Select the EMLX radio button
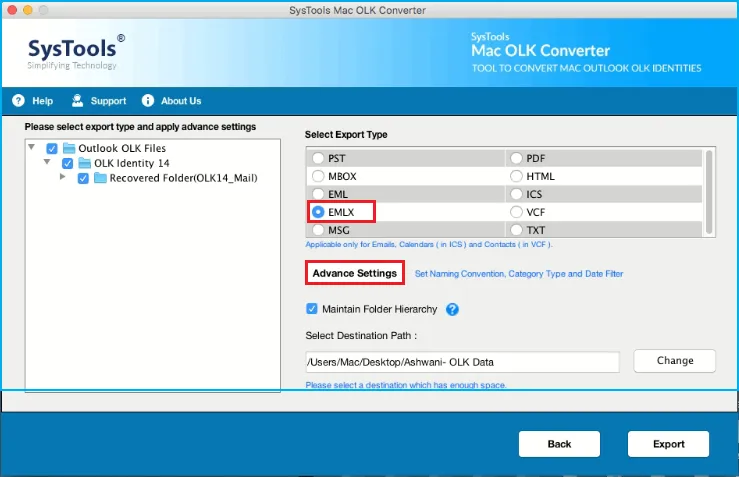The height and width of the screenshot is (477, 739). click(318, 212)
